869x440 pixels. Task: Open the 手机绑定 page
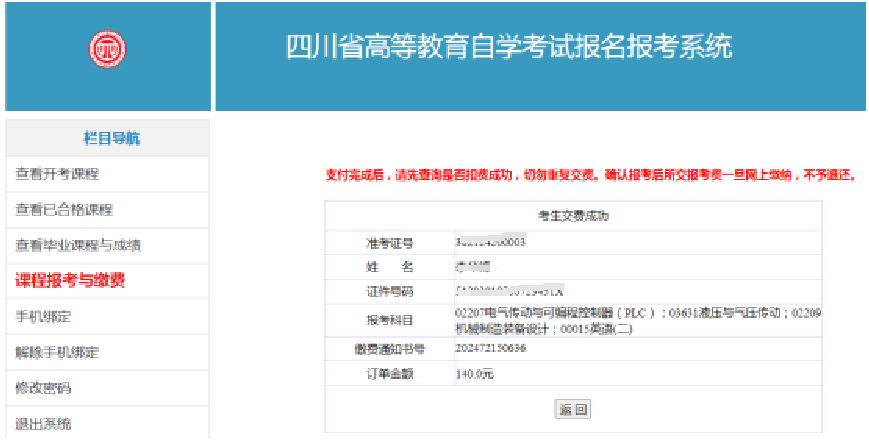43,317
